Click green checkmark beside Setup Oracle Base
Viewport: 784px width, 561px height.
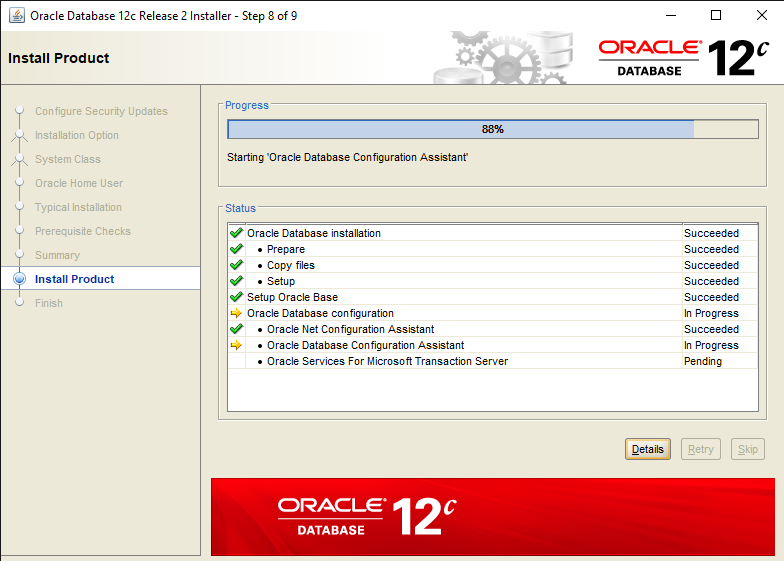(x=236, y=297)
